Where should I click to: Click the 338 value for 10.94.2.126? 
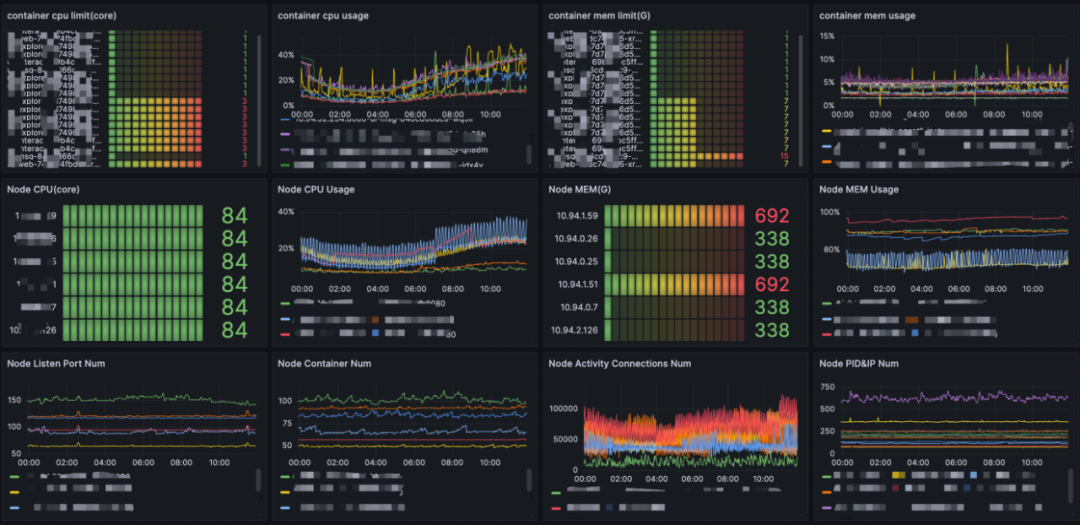pyautogui.click(x=771, y=329)
